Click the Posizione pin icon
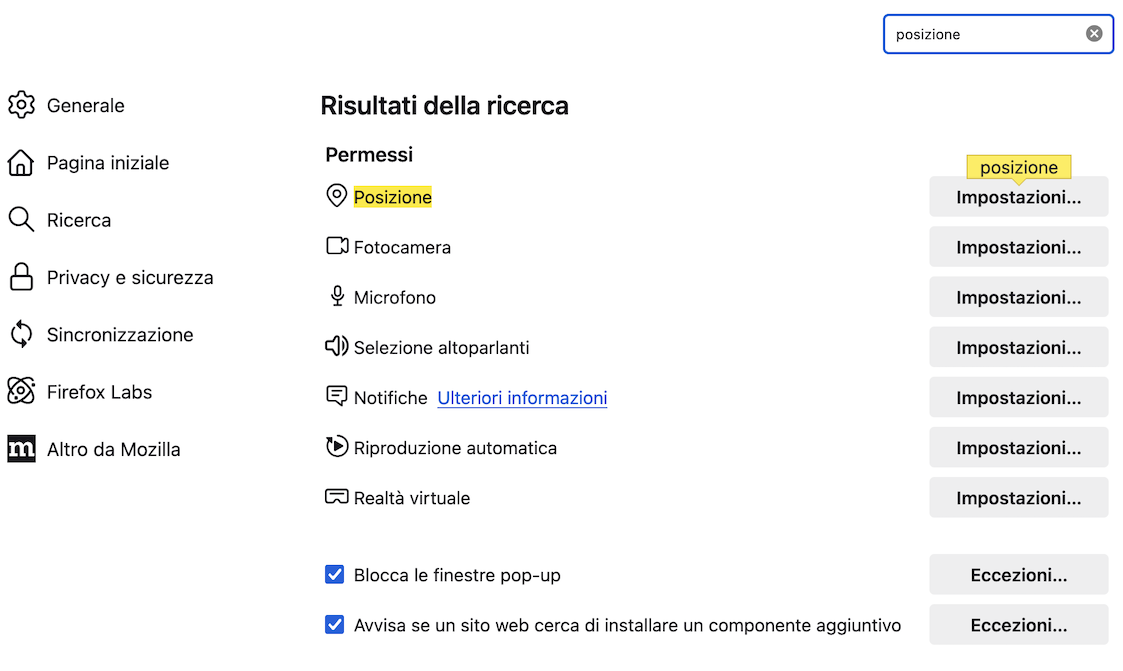The height and width of the screenshot is (671, 1123). (x=337, y=196)
